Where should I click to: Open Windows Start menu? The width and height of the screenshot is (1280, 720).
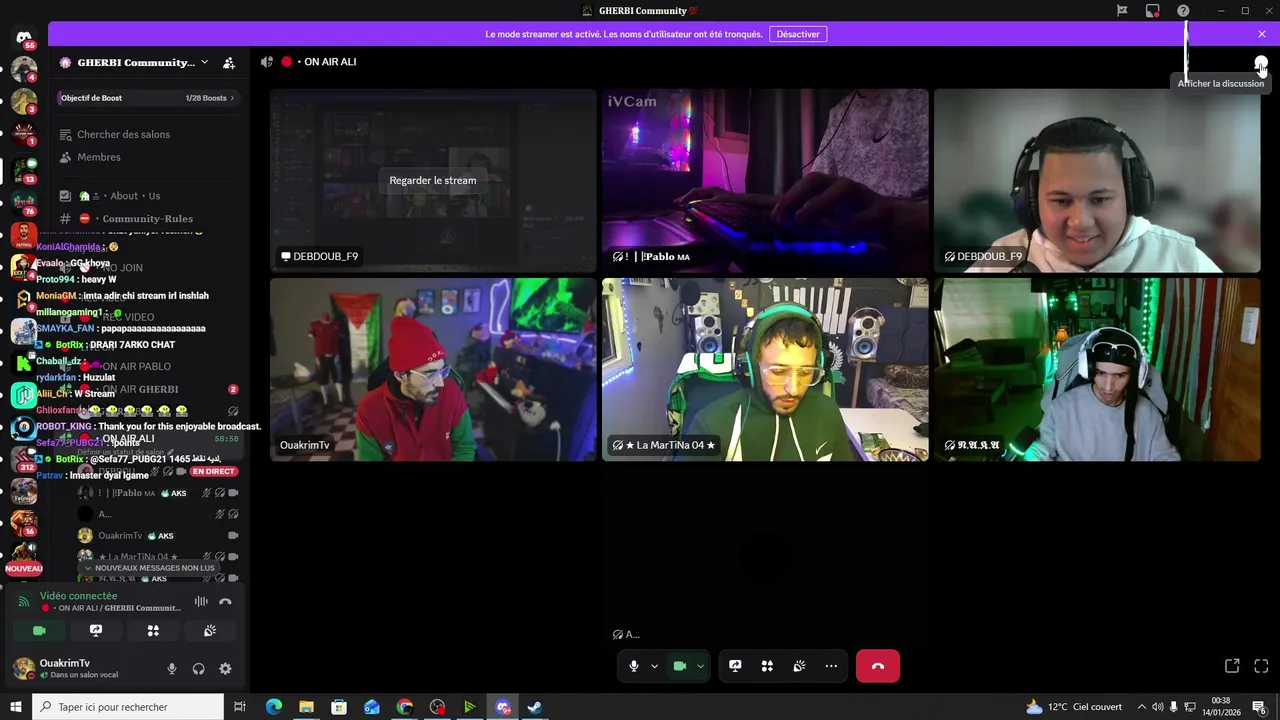(15, 707)
